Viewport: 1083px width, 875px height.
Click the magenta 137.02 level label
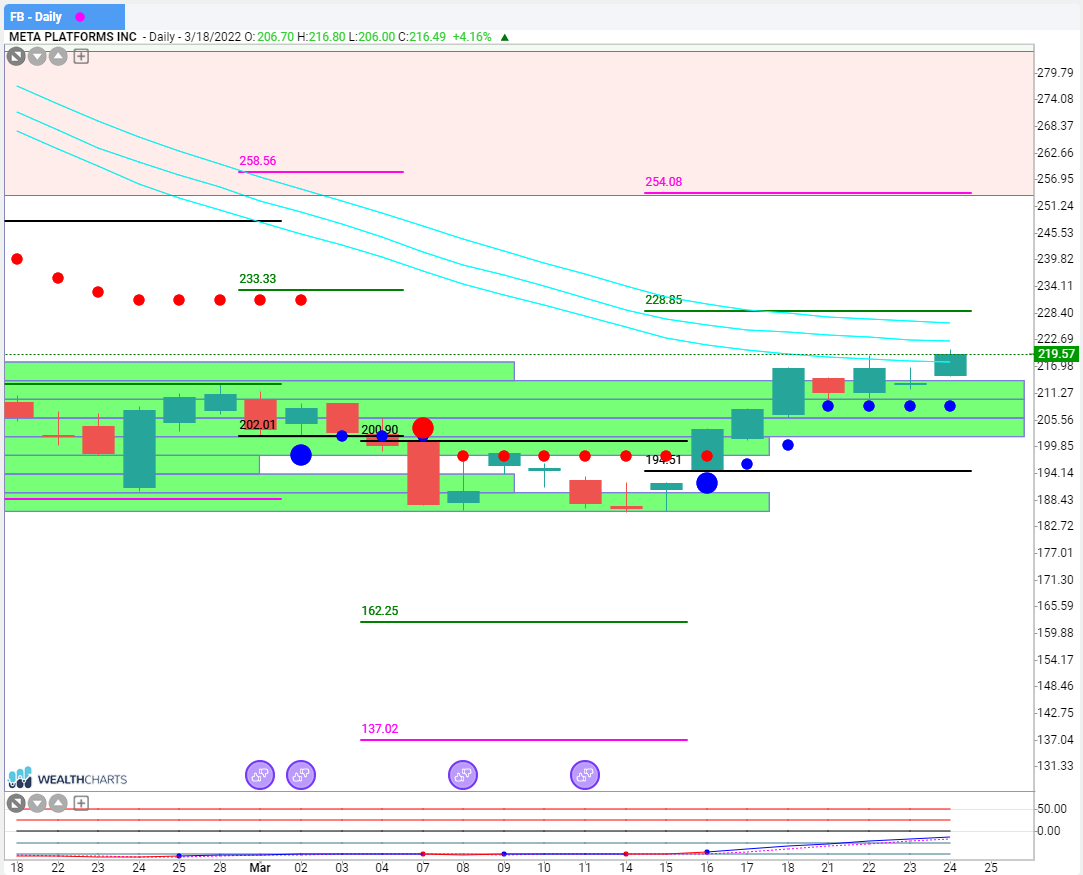[x=380, y=729]
